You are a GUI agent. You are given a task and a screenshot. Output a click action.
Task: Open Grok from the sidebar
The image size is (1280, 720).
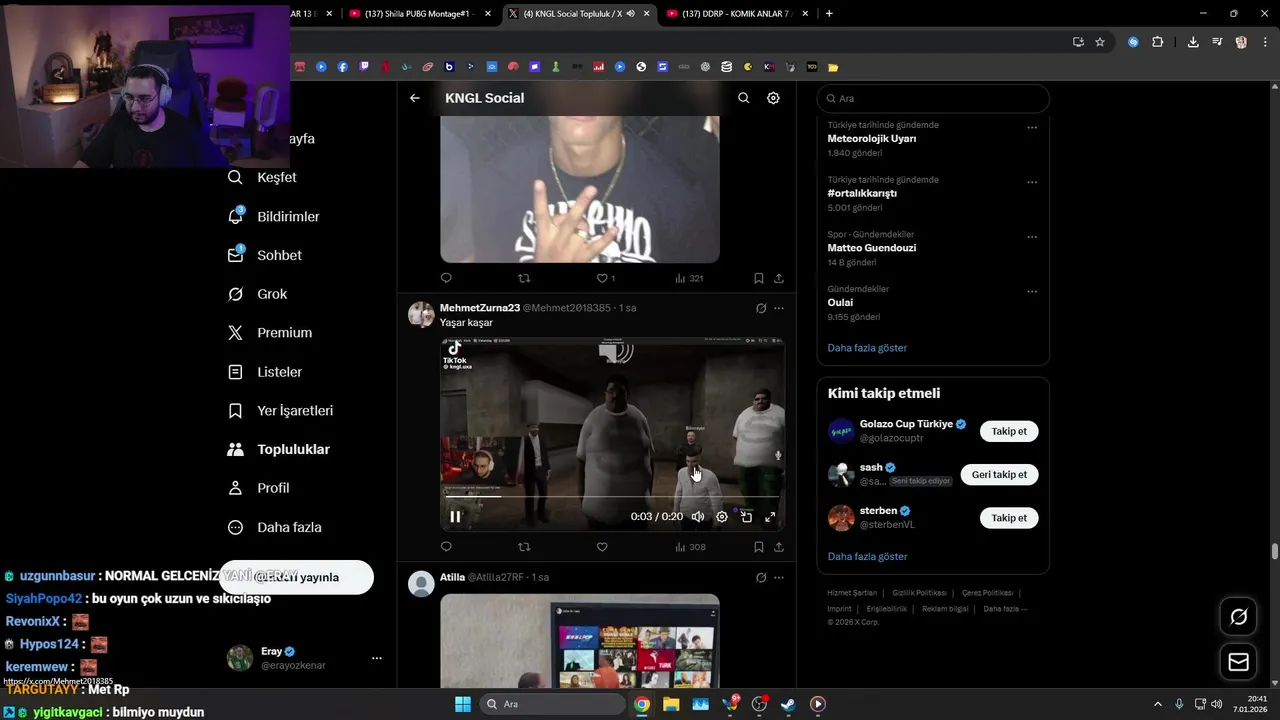258,294
